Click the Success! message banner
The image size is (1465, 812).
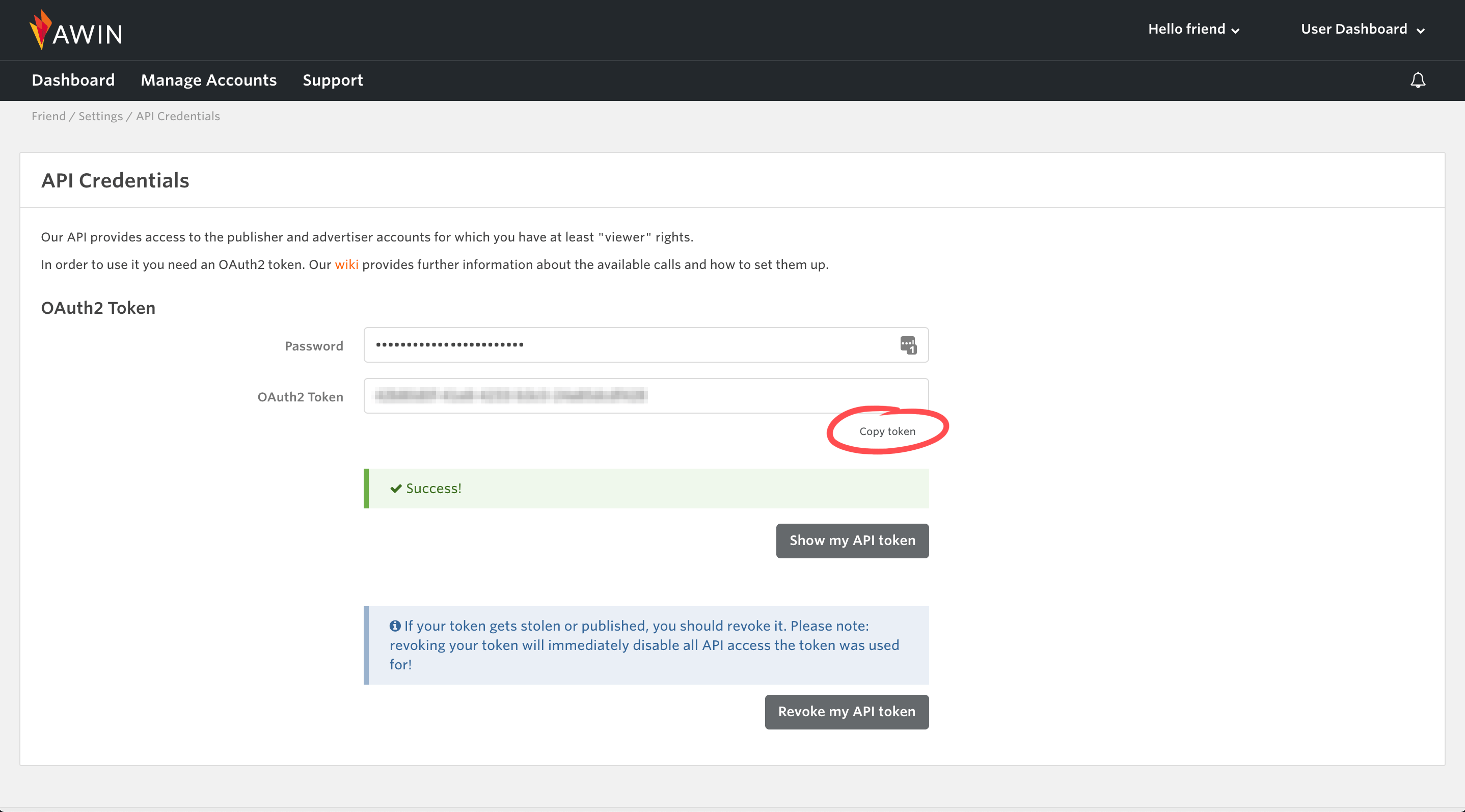click(x=646, y=489)
